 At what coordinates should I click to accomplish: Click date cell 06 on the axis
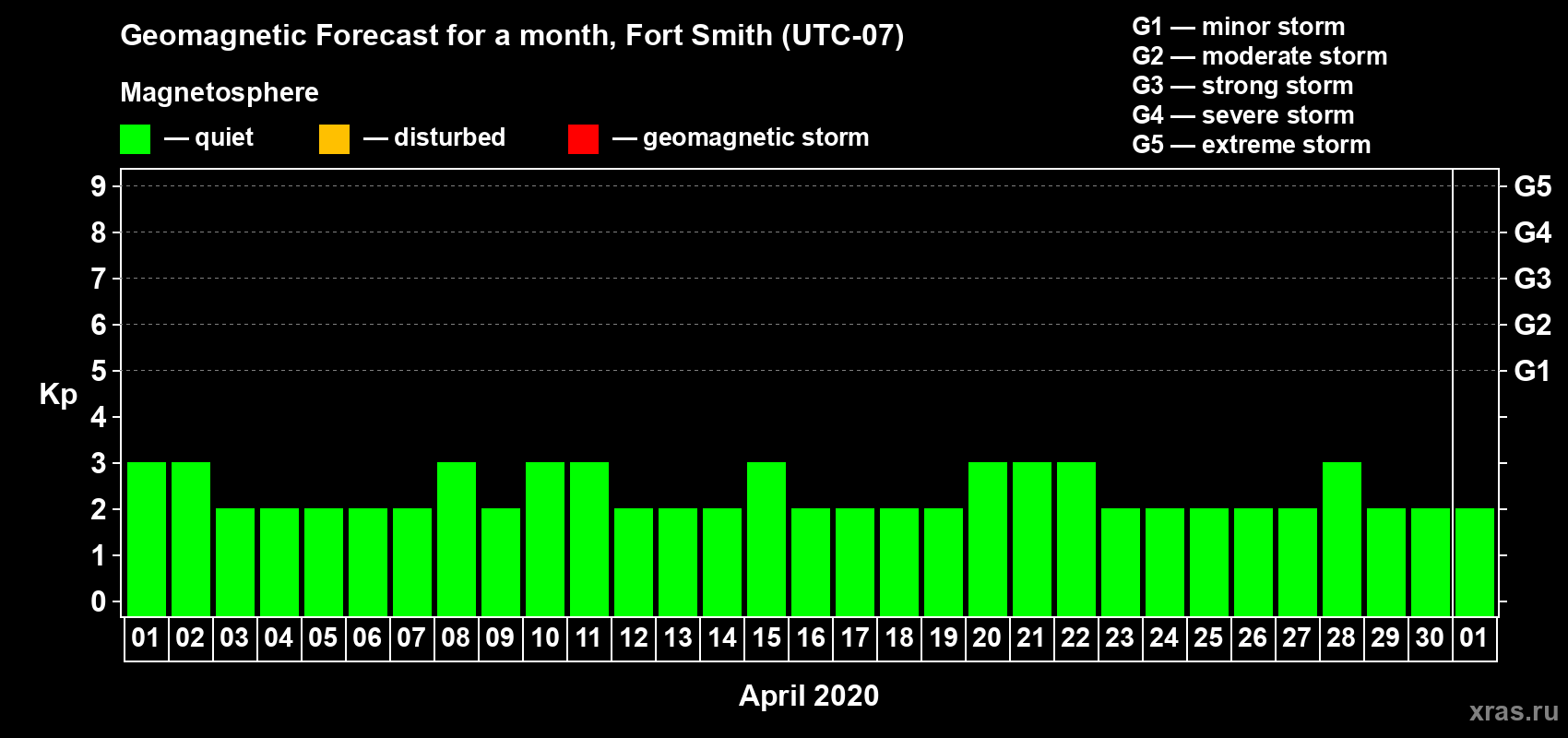point(368,638)
